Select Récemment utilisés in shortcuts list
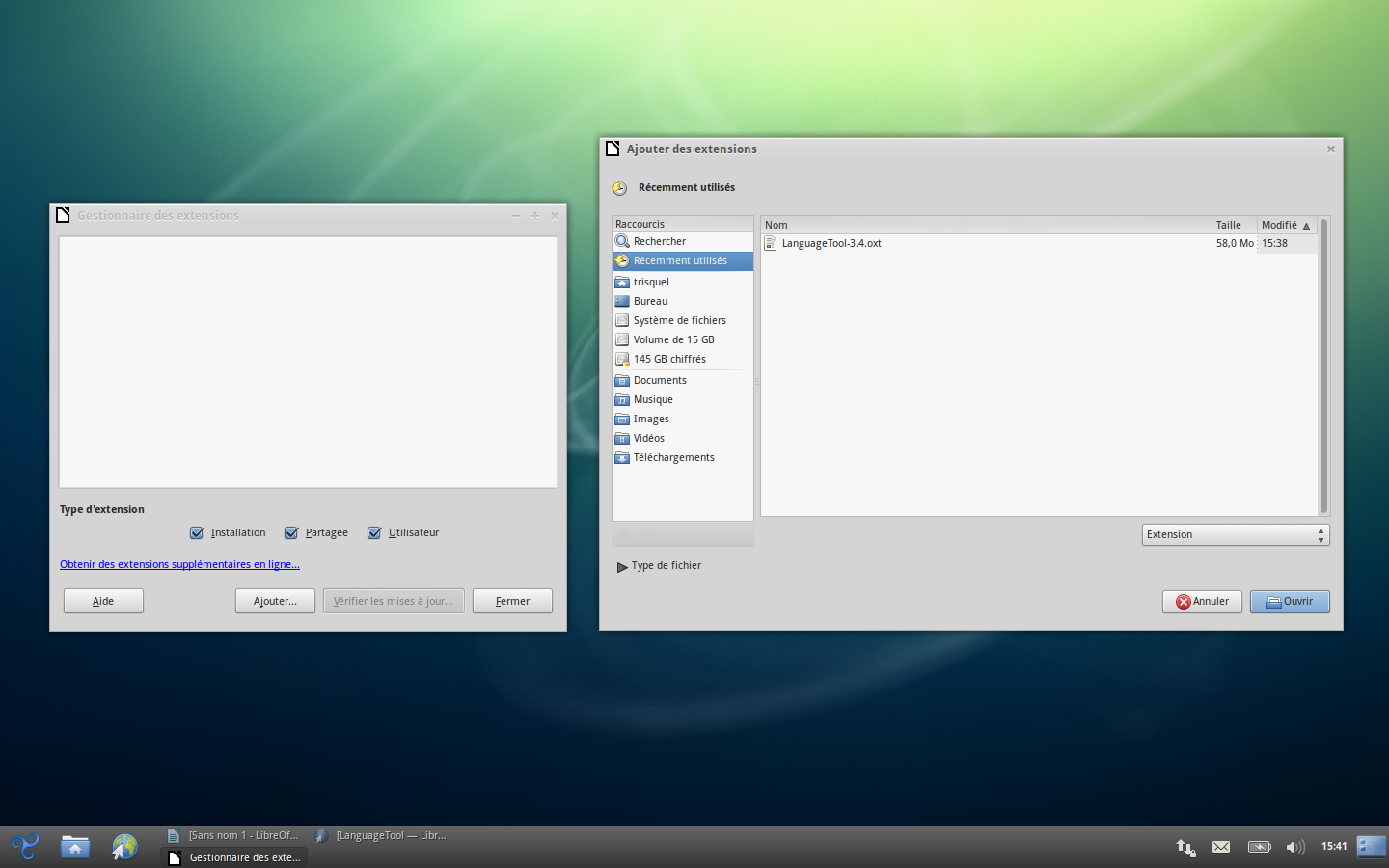Image resolution: width=1389 pixels, height=868 pixels. (683, 260)
